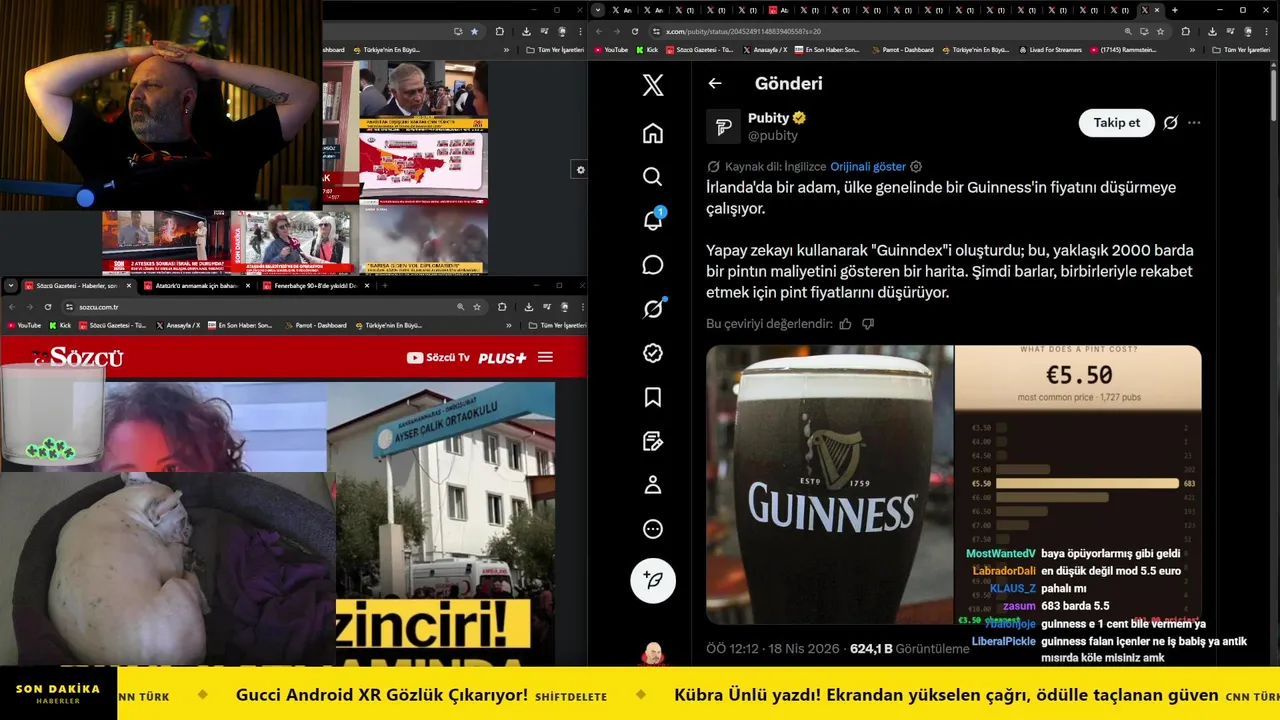Viewport: 1280px width, 720px height.
Task: Open Chrome menu in x.com window
Action: coord(1264,31)
